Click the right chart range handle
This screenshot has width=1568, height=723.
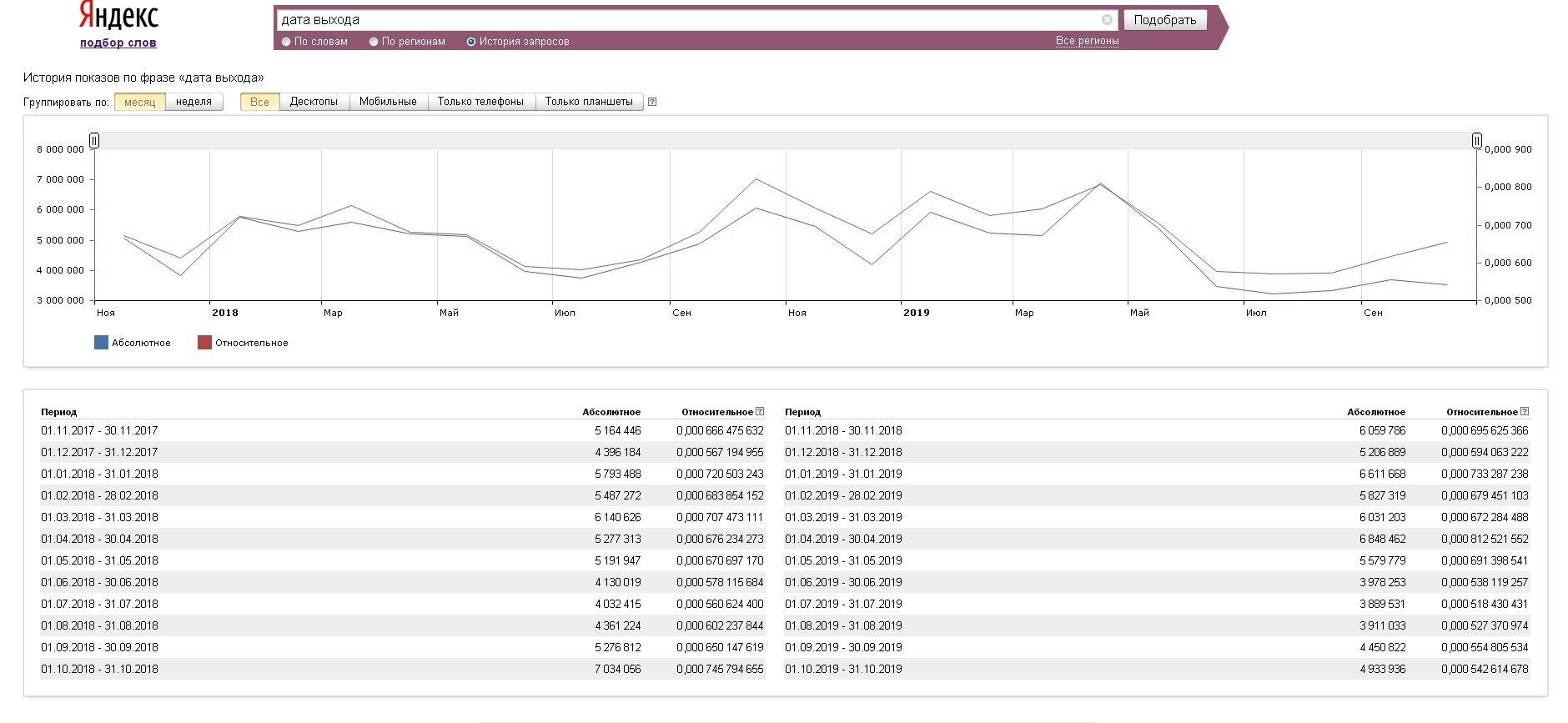(1476, 140)
